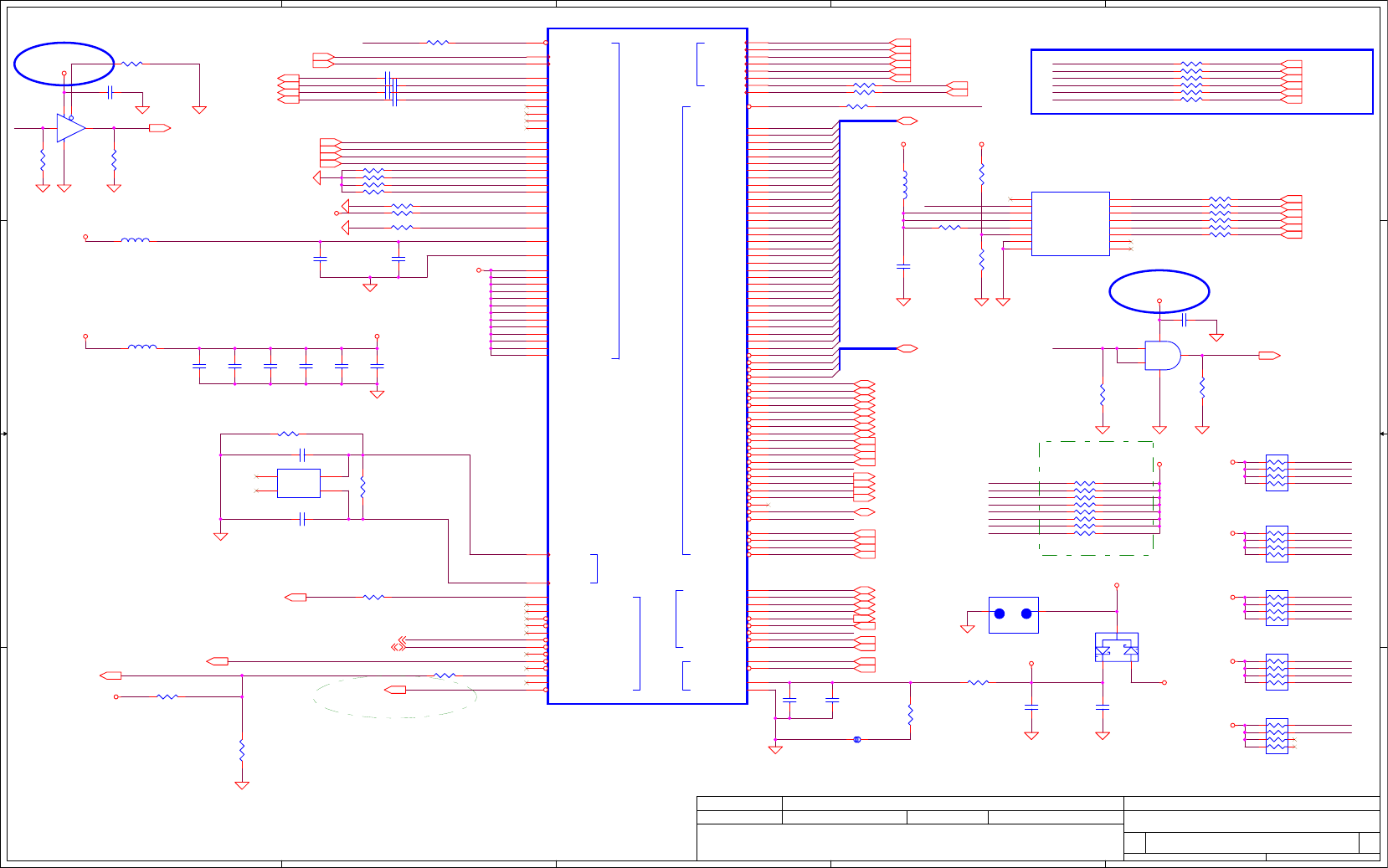Viewport: 1388px width, 868px height.
Task: Select the inductor feeding the six-capacitor row
Action: 141,347
